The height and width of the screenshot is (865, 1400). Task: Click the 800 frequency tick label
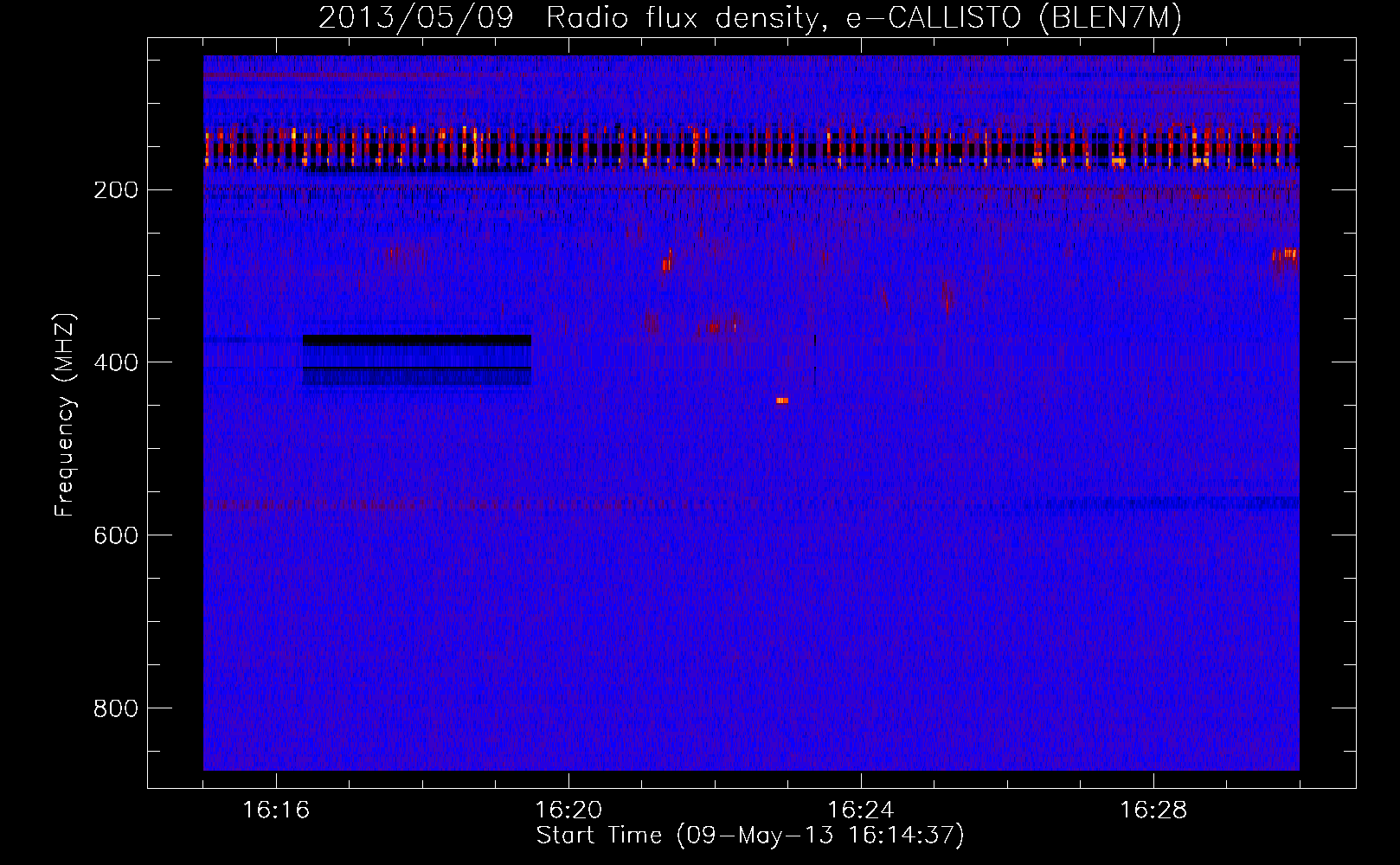[x=116, y=708]
